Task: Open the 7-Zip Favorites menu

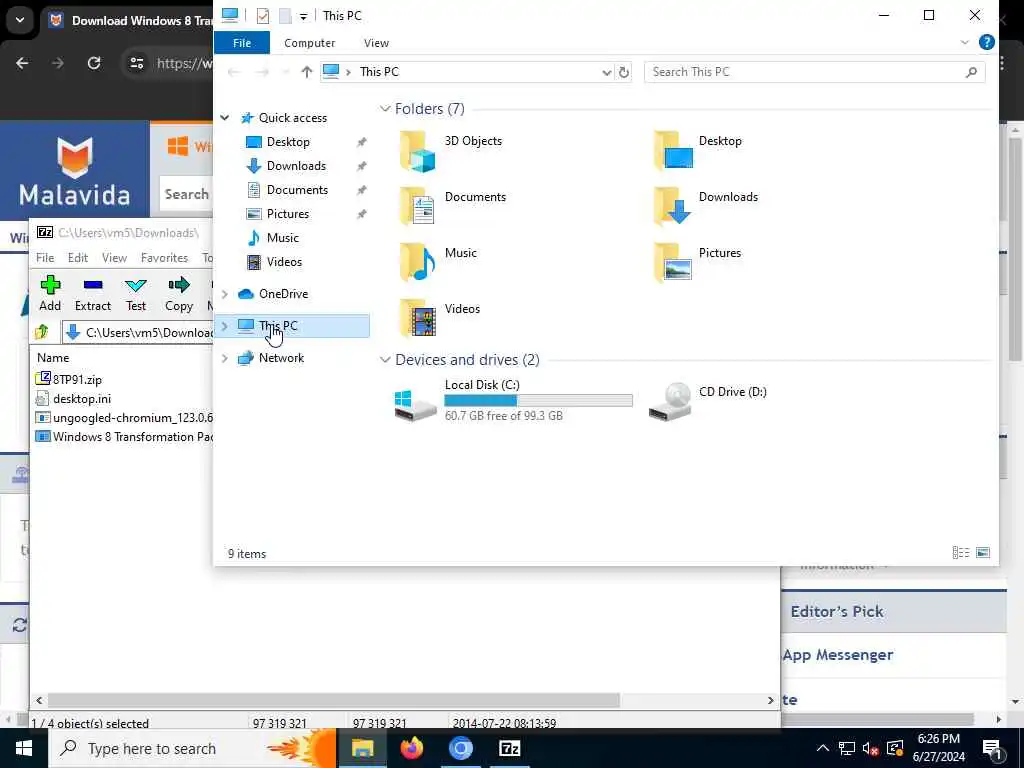Action: [x=164, y=258]
